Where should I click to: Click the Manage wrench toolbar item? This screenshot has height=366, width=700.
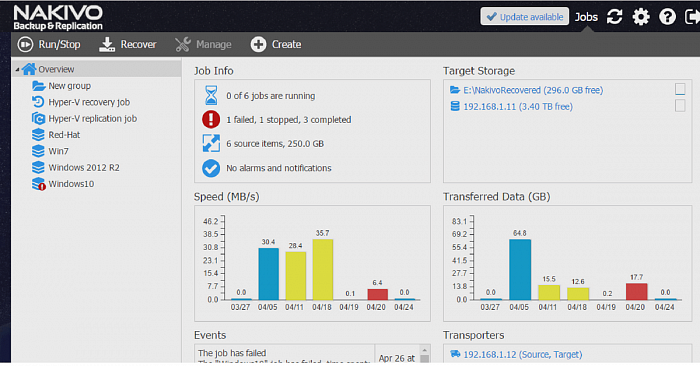(203, 44)
